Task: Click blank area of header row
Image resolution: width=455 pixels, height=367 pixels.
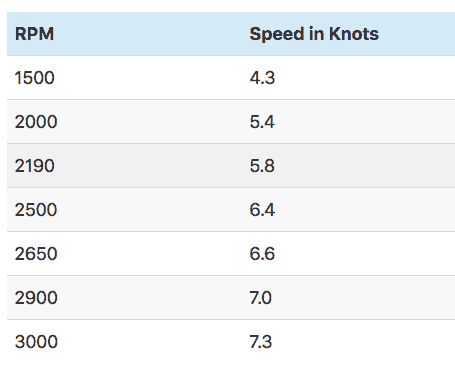Action: click(x=418, y=34)
